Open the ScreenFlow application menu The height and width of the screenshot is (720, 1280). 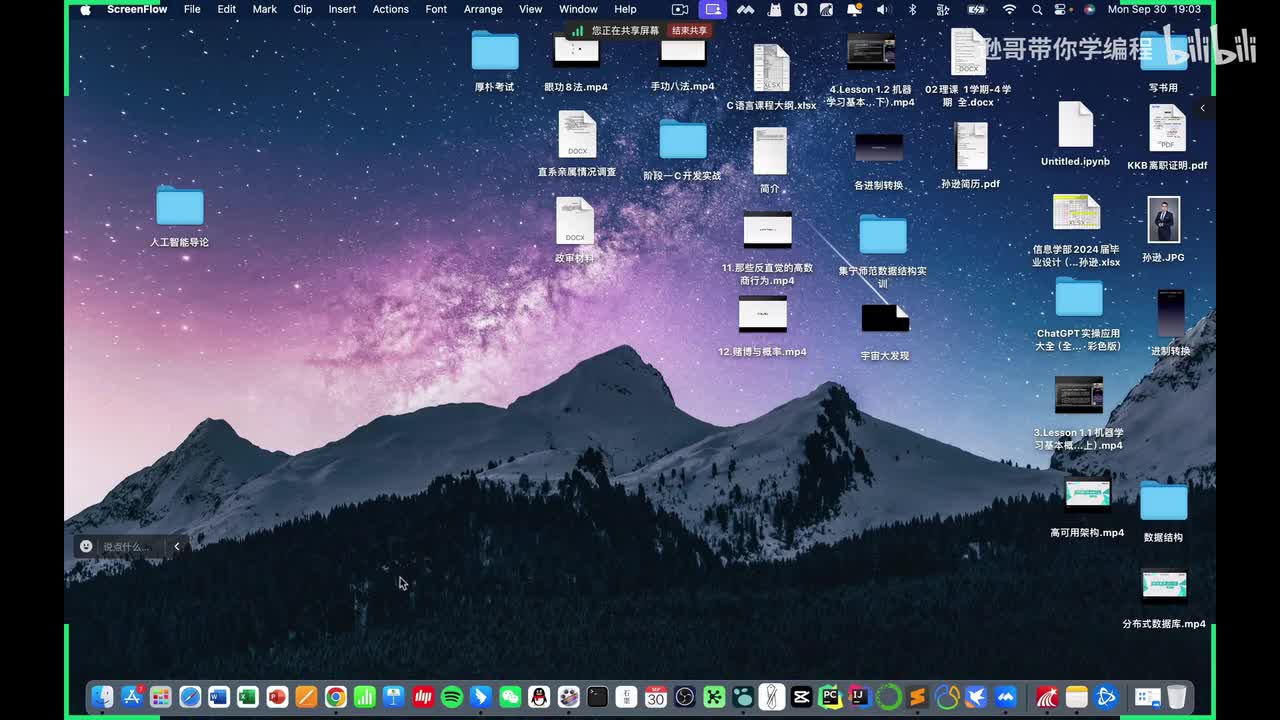click(138, 9)
